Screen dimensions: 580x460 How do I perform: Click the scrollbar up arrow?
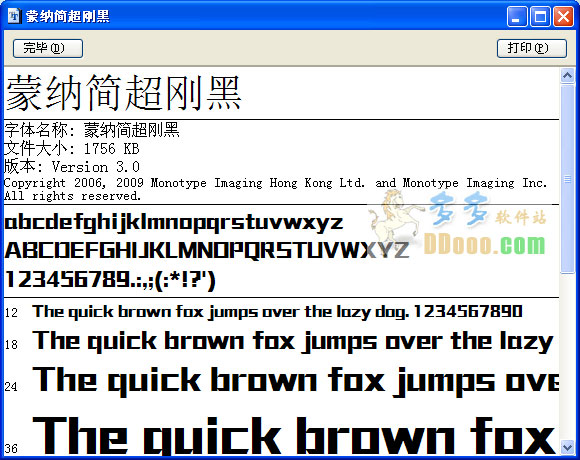567,76
